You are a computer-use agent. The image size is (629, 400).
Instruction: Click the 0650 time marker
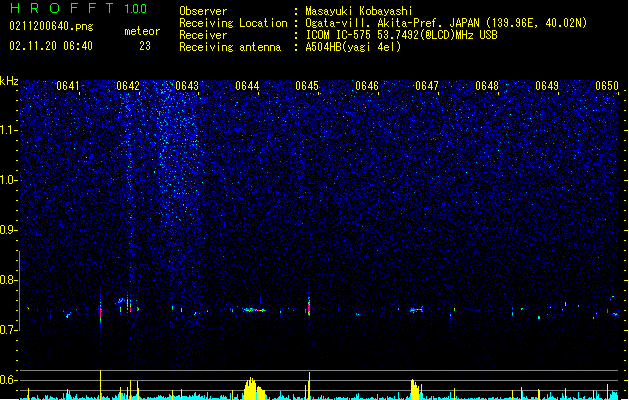(607, 86)
